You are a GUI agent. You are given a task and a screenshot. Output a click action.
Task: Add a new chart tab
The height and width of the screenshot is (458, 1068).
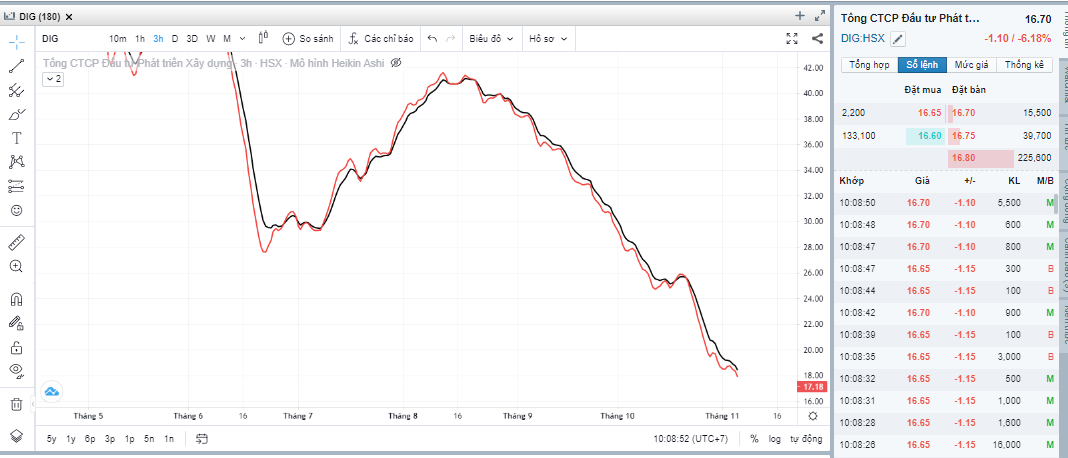tap(800, 16)
